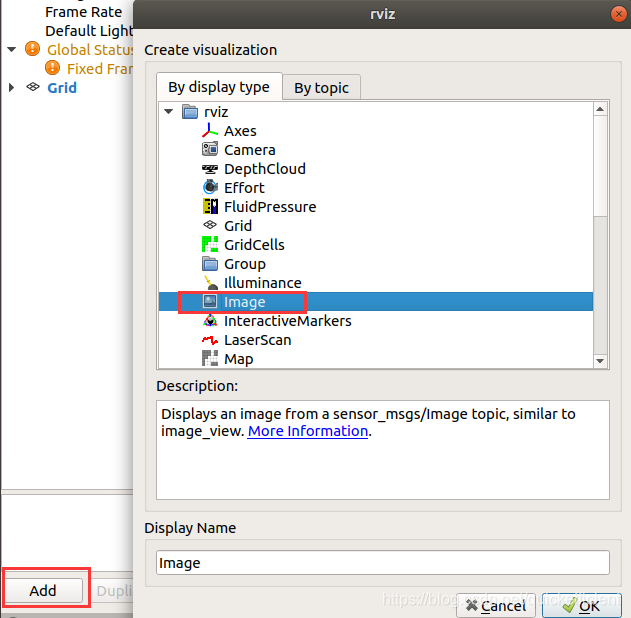Click the rviz folder label

[x=216, y=112]
